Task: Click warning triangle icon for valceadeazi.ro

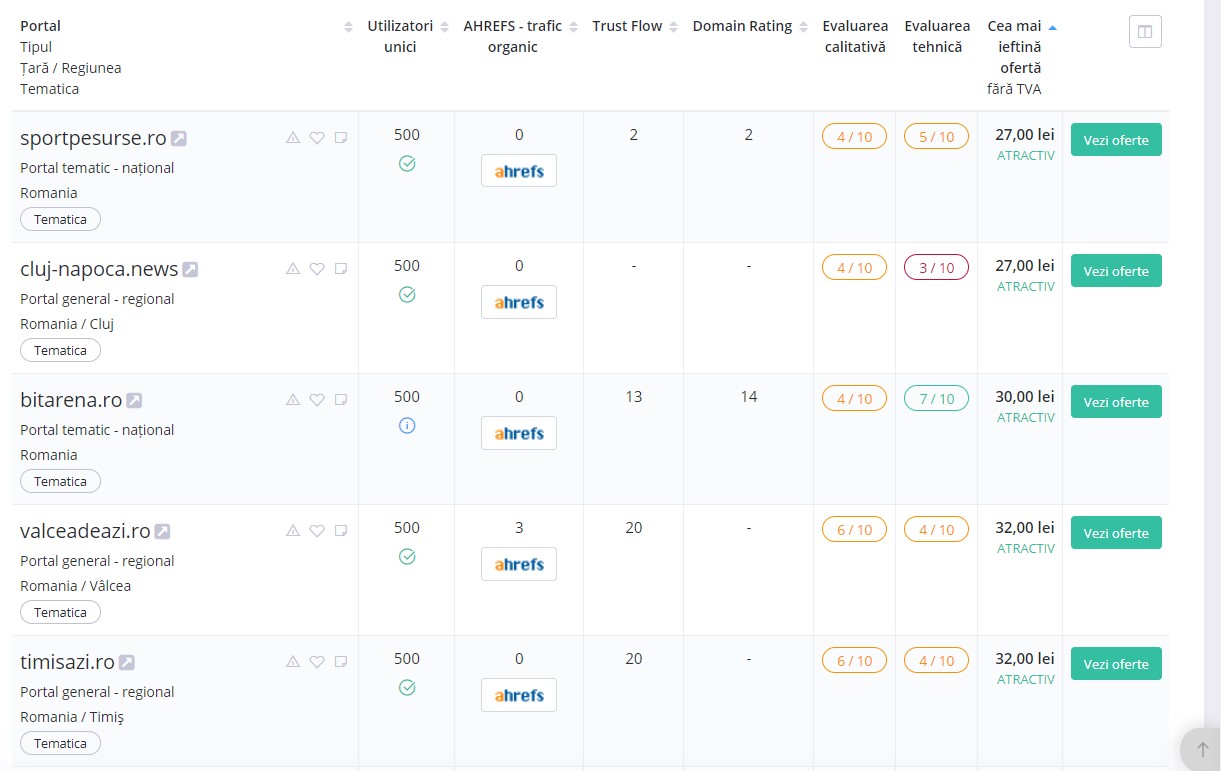Action: click(293, 531)
